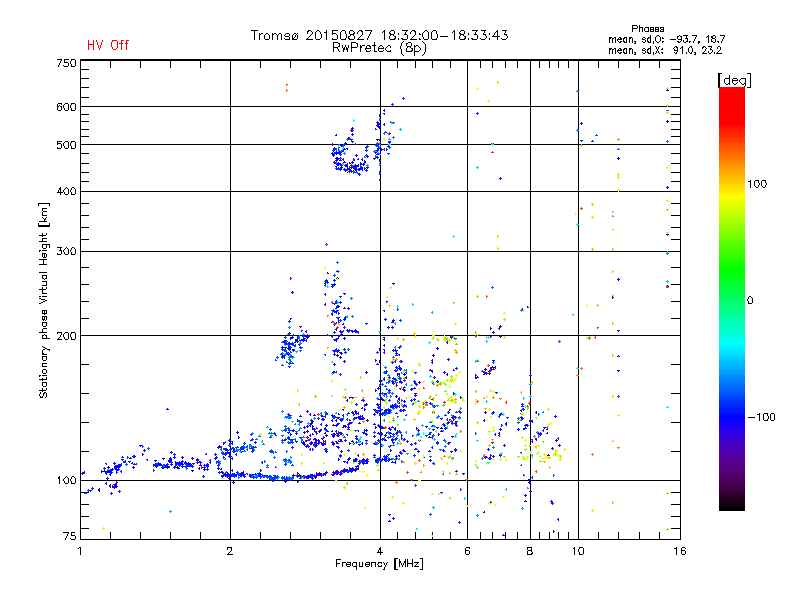
Task: Click the 'Stationary phase Virtual Height [km]' axis title
Action: click(44, 301)
